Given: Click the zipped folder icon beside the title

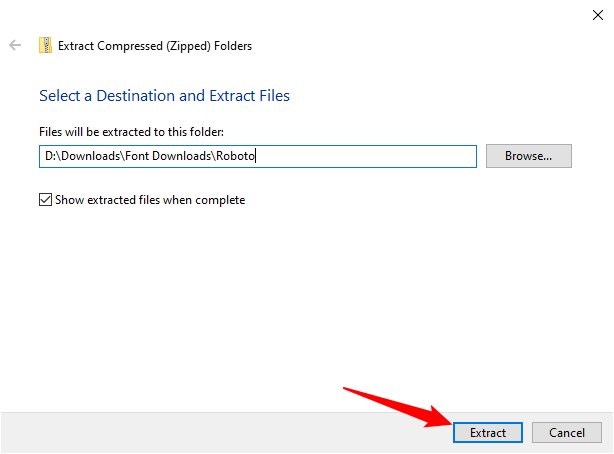Looking at the screenshot, I should click(45, 45).
